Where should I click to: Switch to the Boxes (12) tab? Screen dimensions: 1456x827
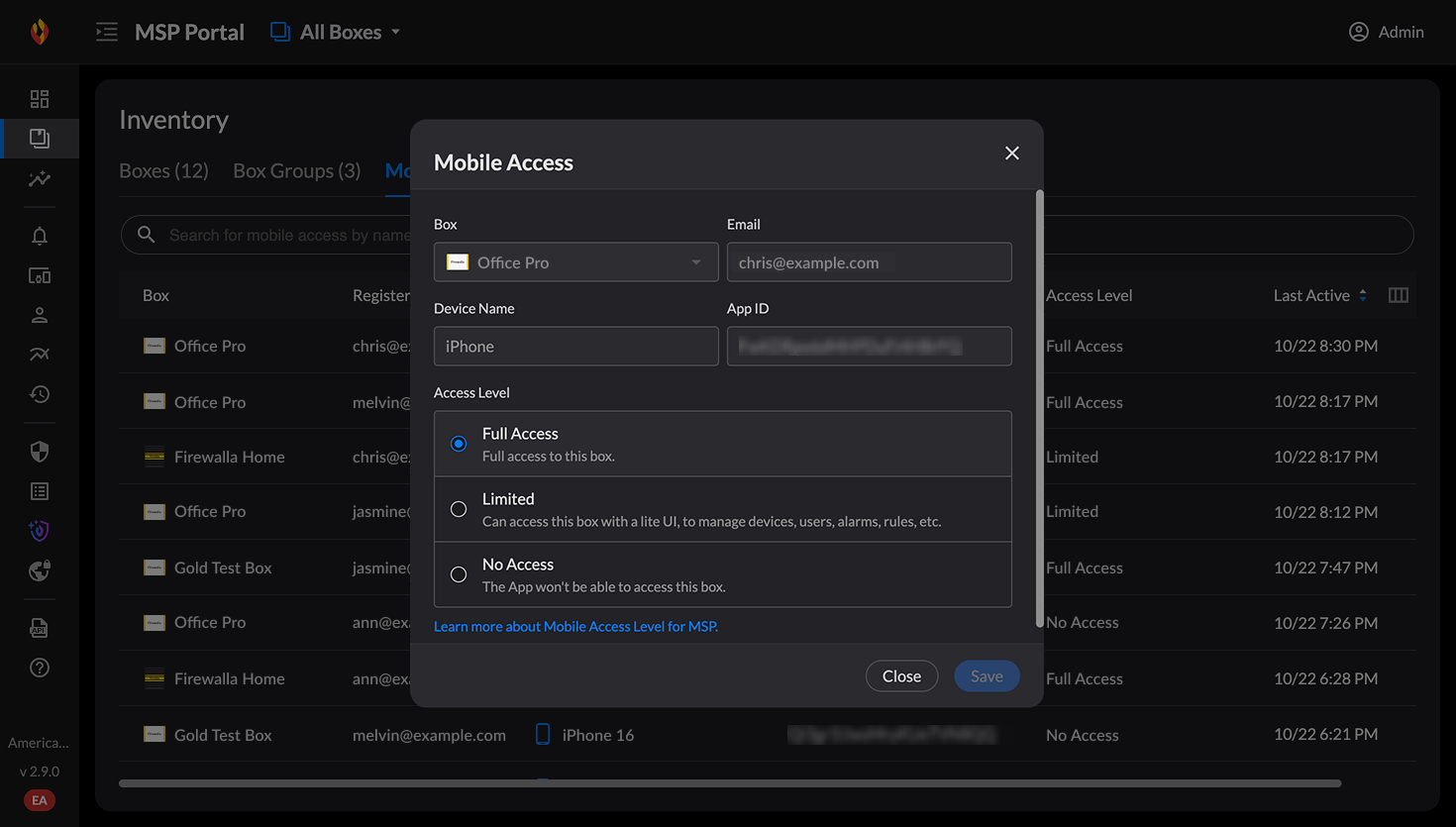pos(163,170)
